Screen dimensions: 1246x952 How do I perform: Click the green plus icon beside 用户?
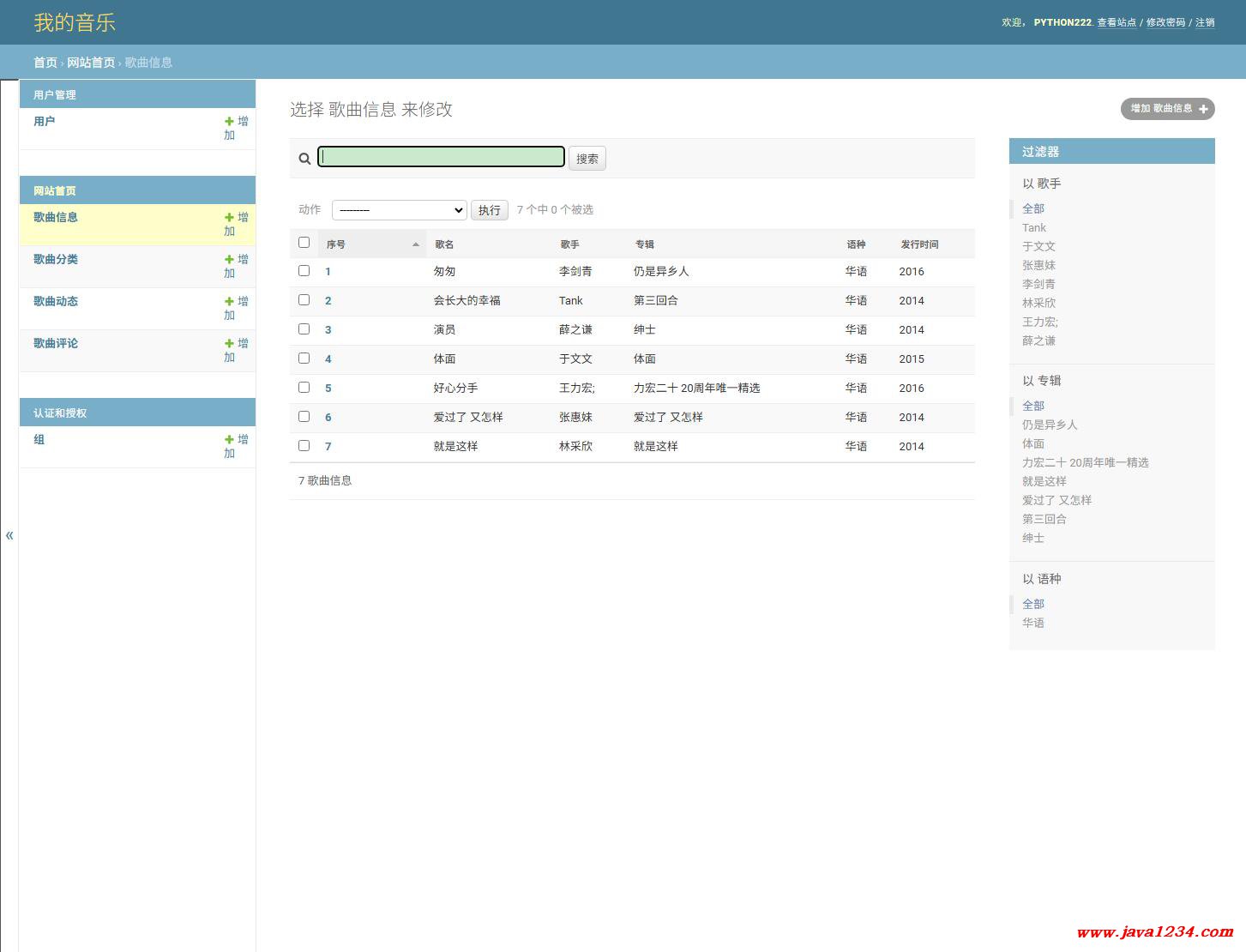pos(229,122)
